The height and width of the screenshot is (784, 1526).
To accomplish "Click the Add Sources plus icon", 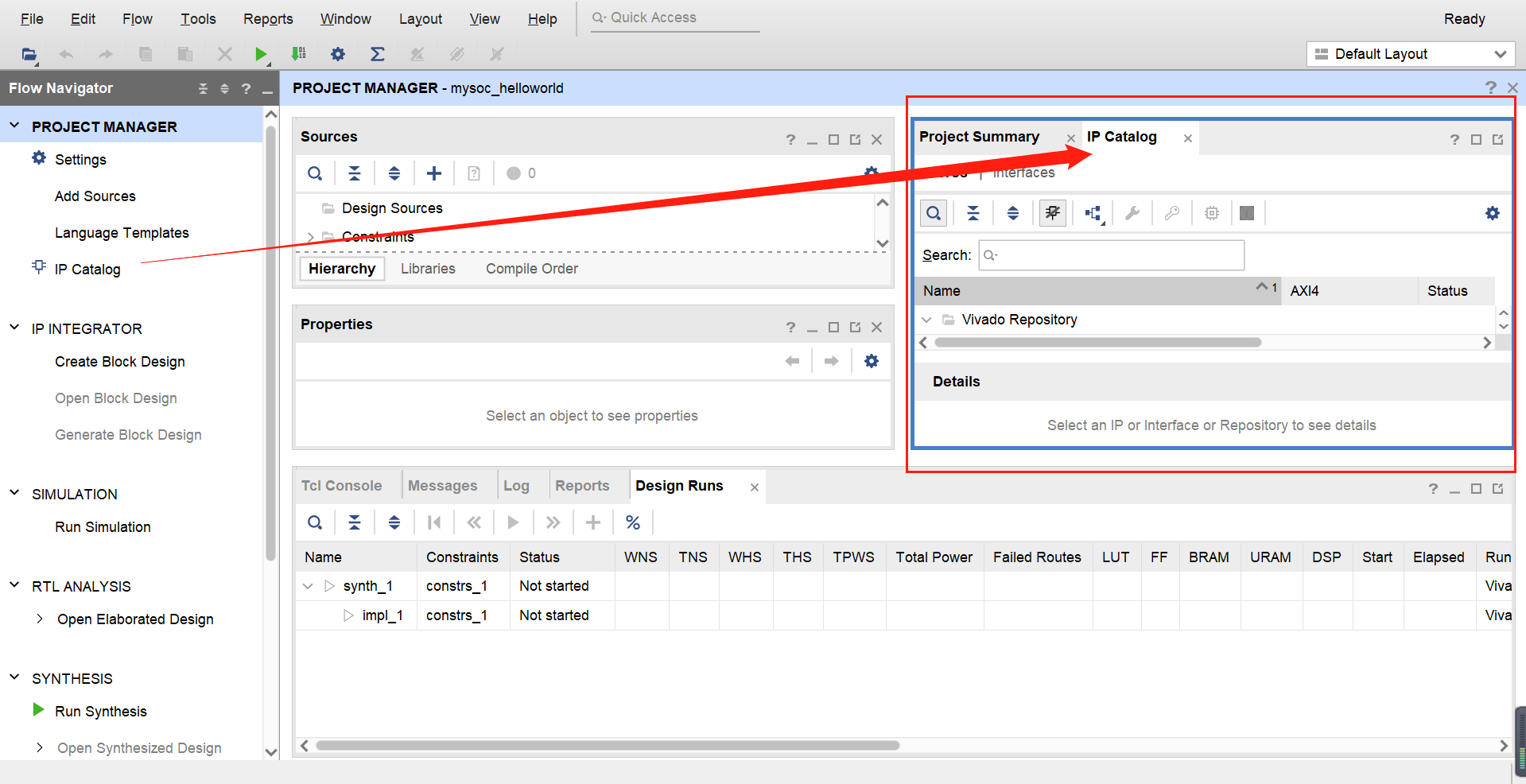I will pos(434,173).
